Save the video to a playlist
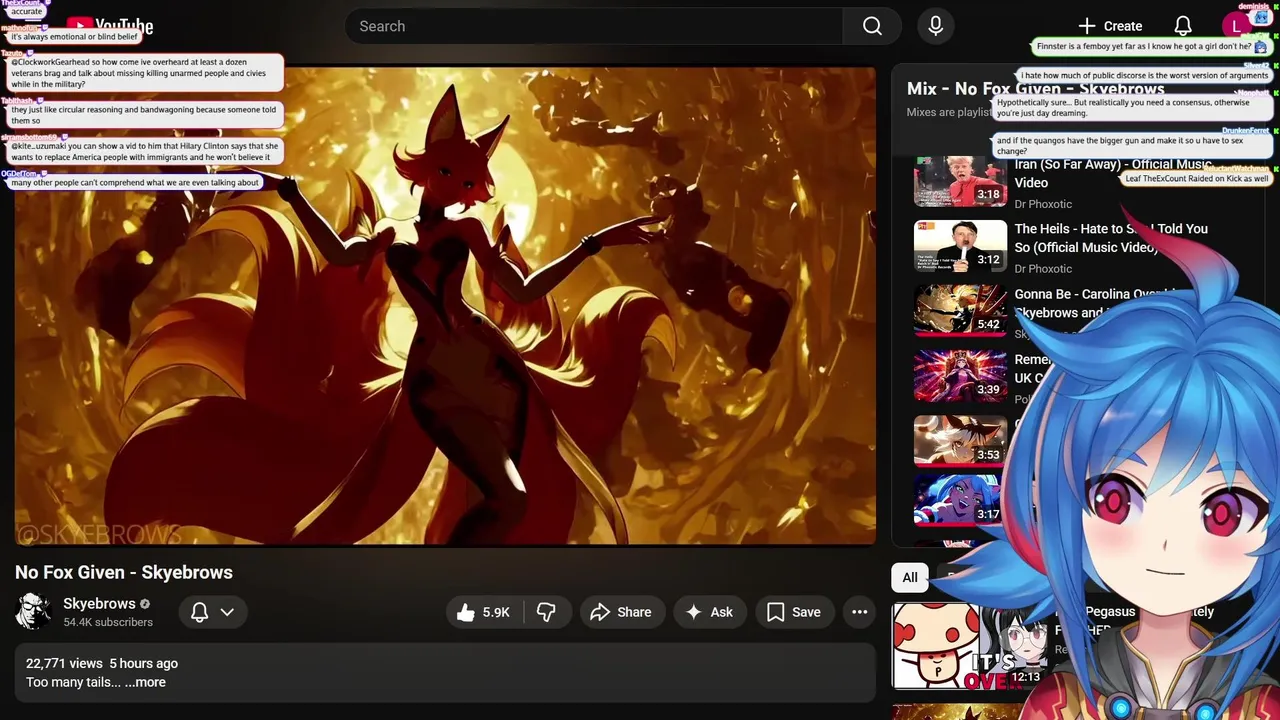The image size is (1280, 720). 794,612
